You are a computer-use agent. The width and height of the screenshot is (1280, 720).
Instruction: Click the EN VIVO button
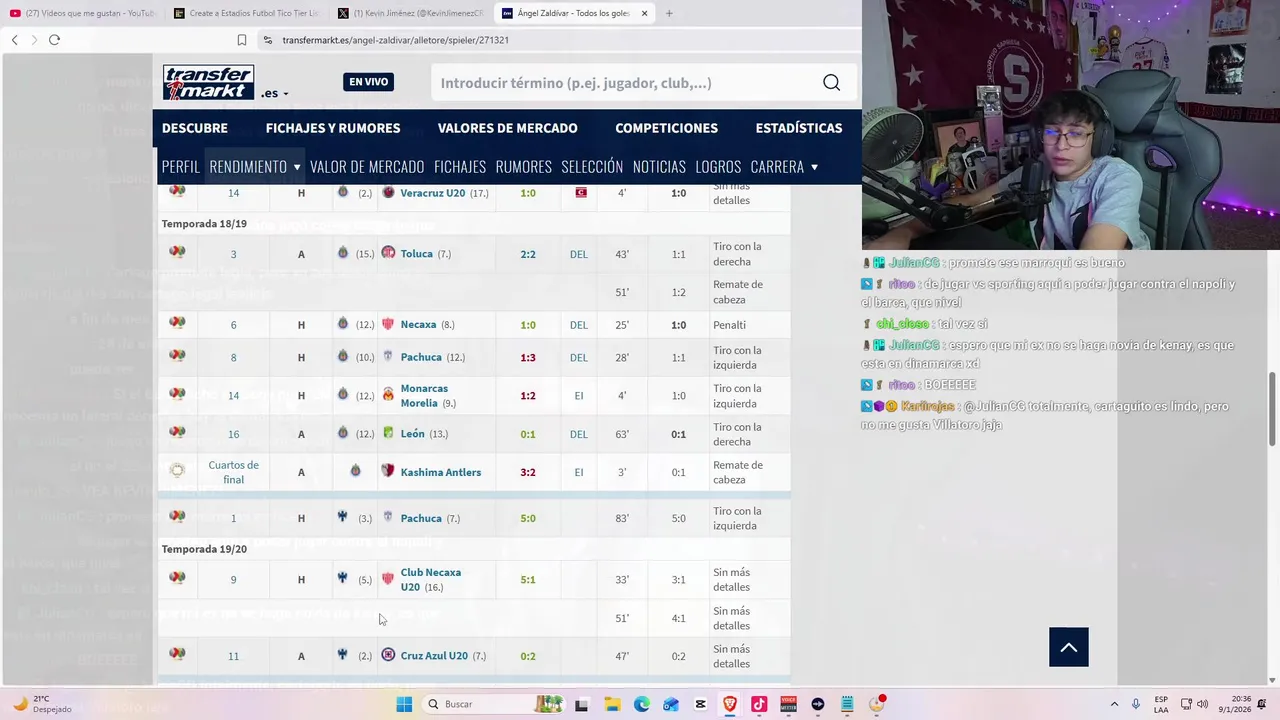click(368, 82)
